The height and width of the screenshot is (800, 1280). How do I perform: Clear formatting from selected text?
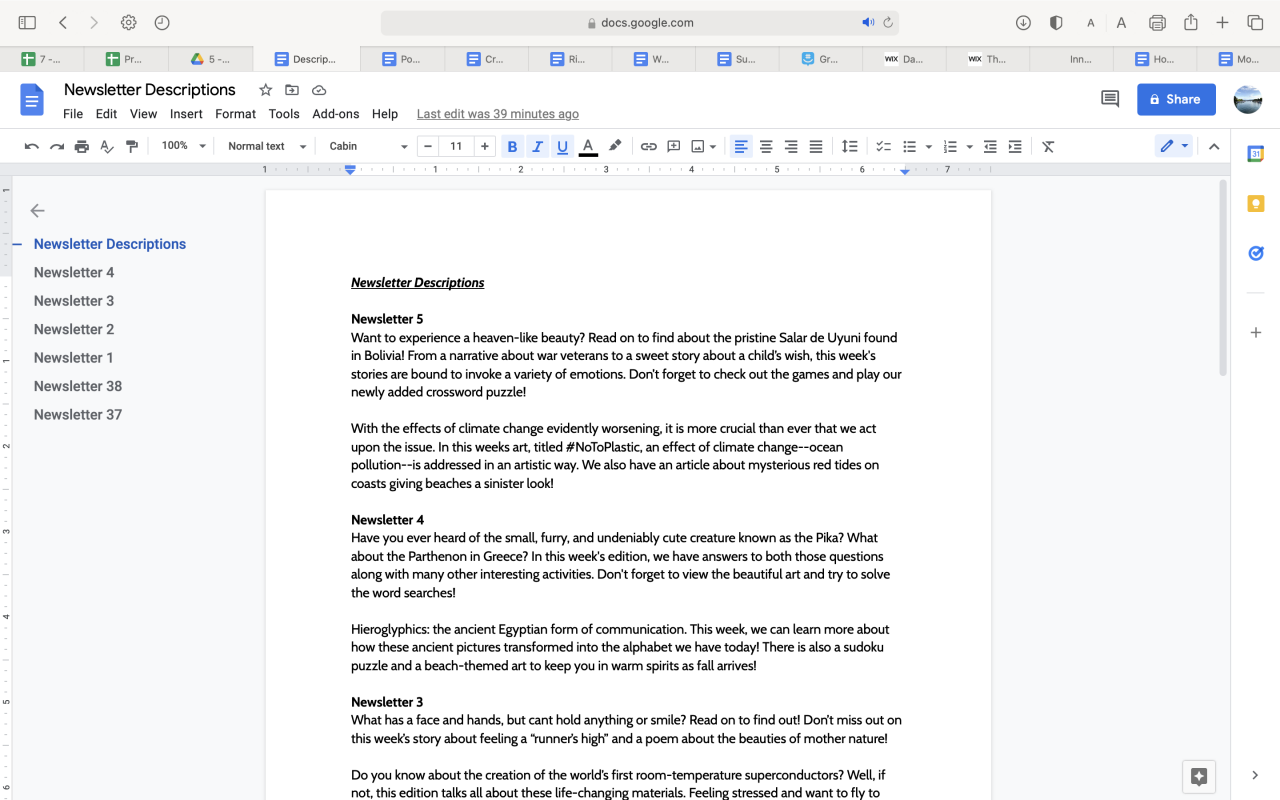(1048, 146)
